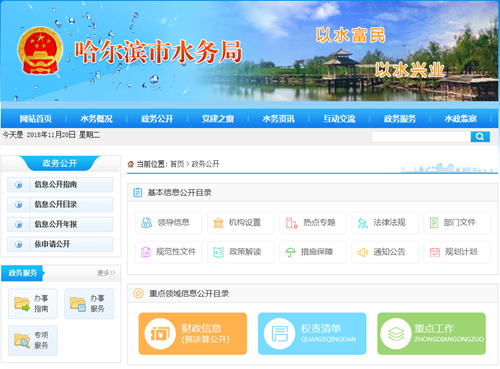Click the 通知公告 text label
Image resolution: width=500 pixels, height=369 pixels.
coord(389,252)
